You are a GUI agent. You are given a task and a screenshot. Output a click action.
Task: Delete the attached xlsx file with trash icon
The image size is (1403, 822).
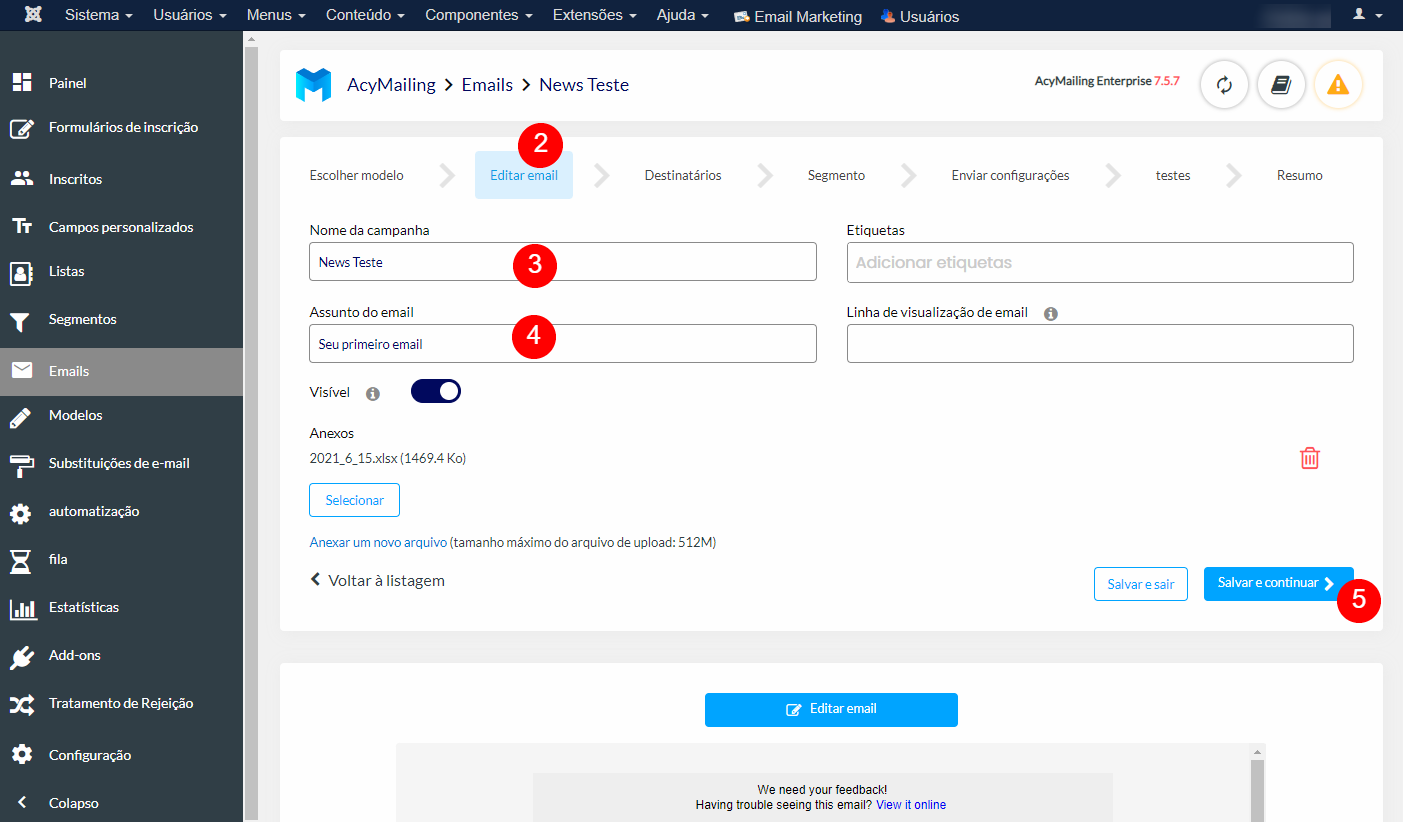pyautogui.click(x=1310, y=458)
